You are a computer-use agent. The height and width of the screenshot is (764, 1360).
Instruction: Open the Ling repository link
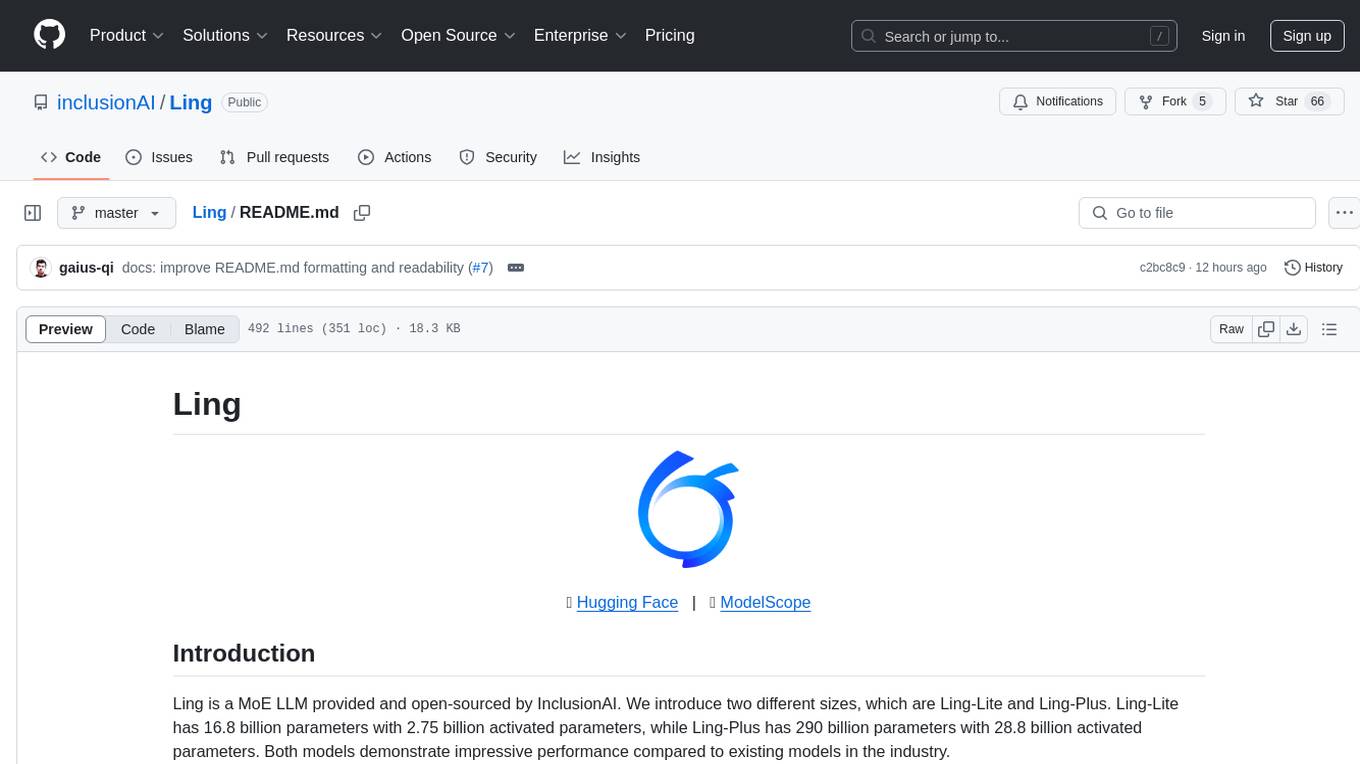191,102
